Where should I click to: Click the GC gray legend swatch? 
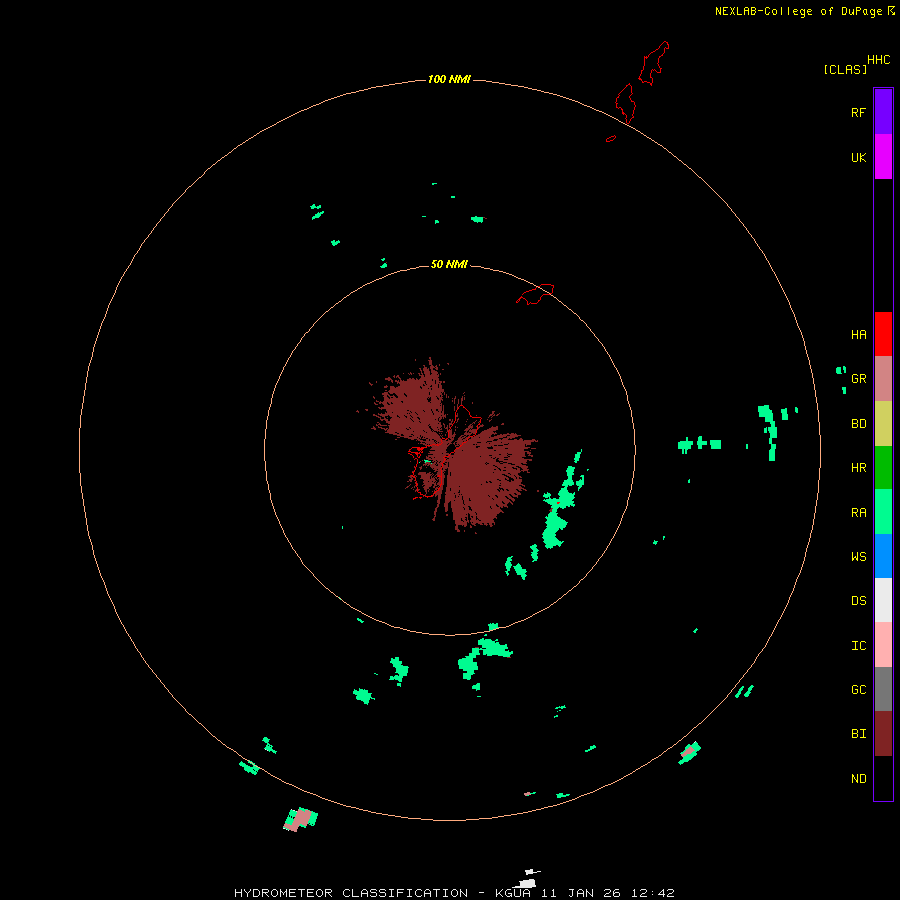[x=883, y=689]
